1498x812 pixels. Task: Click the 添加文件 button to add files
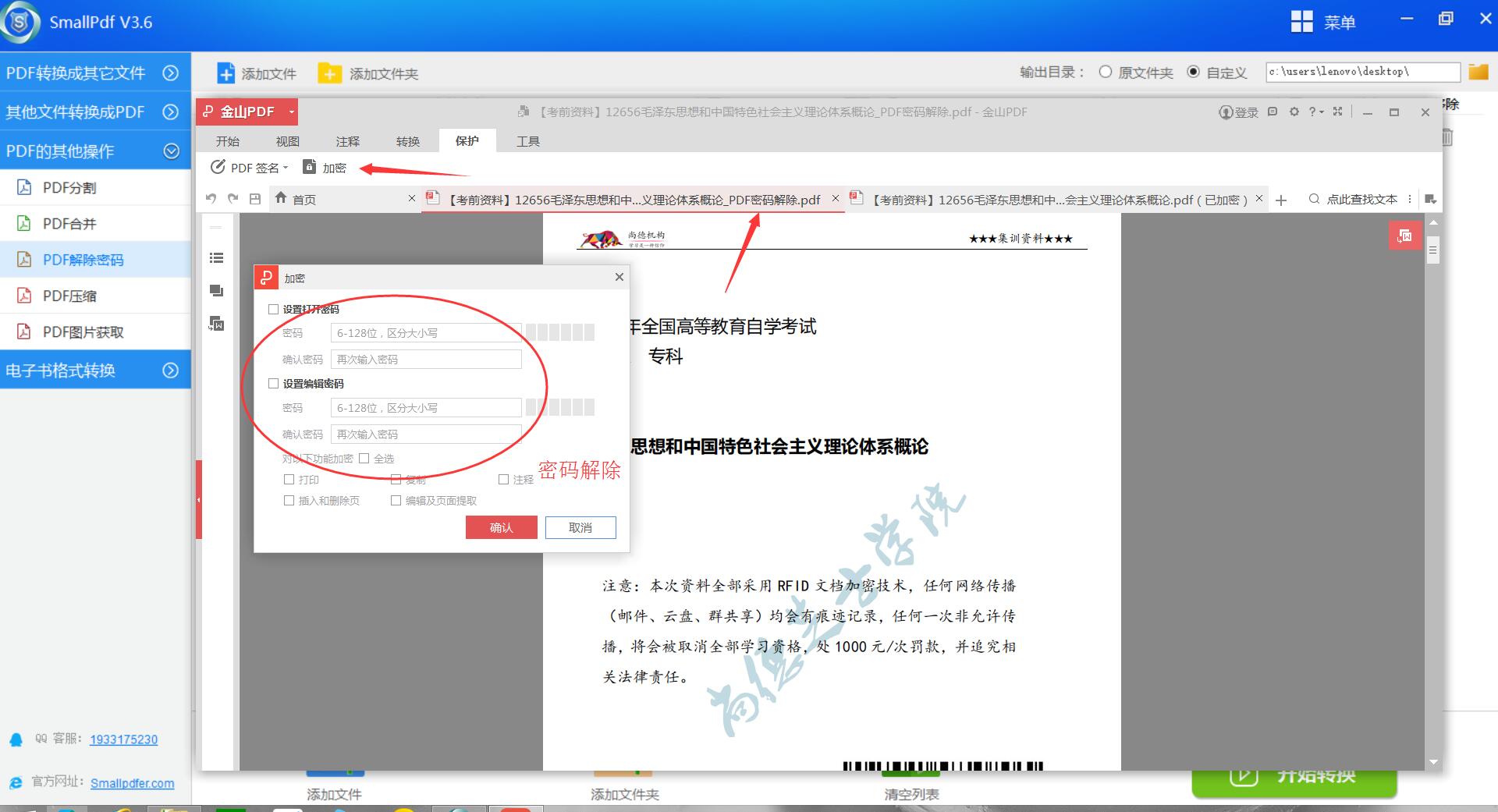257,73
